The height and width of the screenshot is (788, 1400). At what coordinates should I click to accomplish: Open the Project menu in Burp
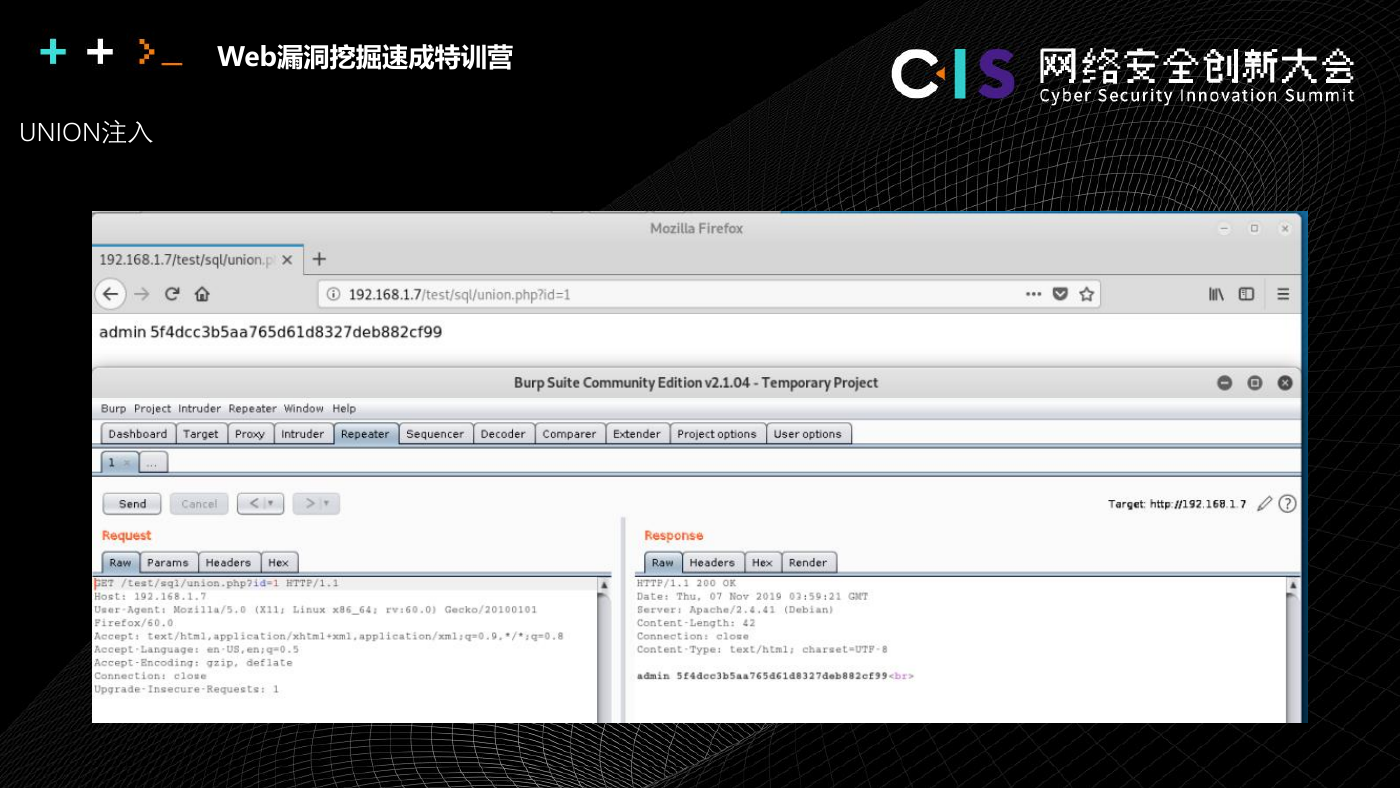coord(153,408)
